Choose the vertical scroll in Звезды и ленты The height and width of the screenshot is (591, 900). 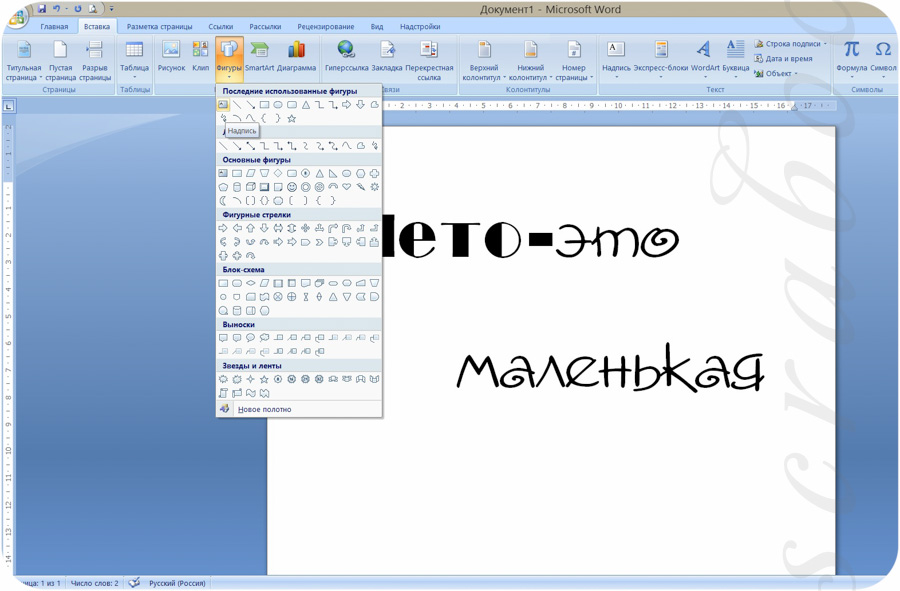point(223,393)
